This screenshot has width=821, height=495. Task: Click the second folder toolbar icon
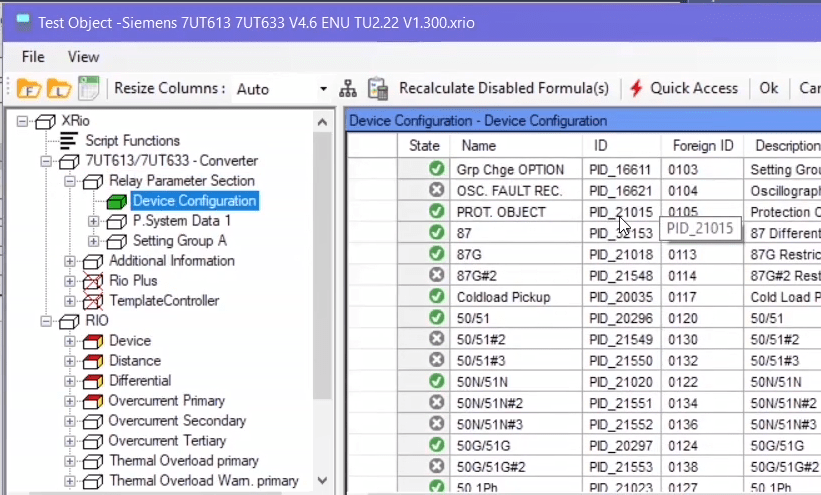point(58,89)
